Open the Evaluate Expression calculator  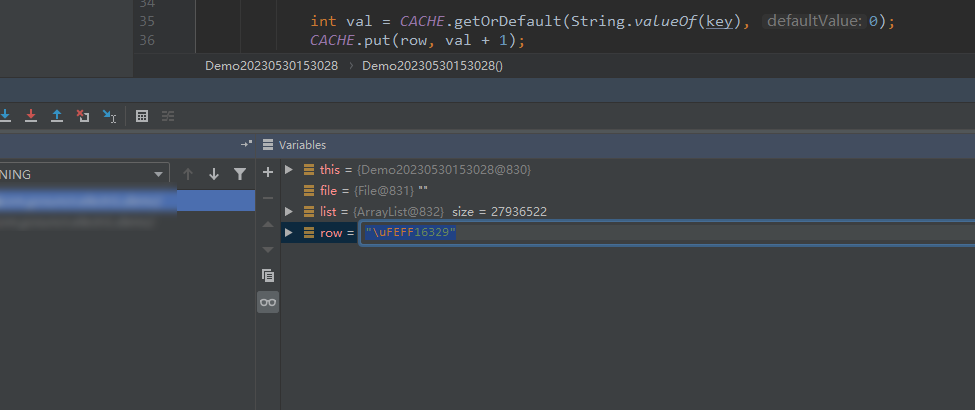coord(142,116)
